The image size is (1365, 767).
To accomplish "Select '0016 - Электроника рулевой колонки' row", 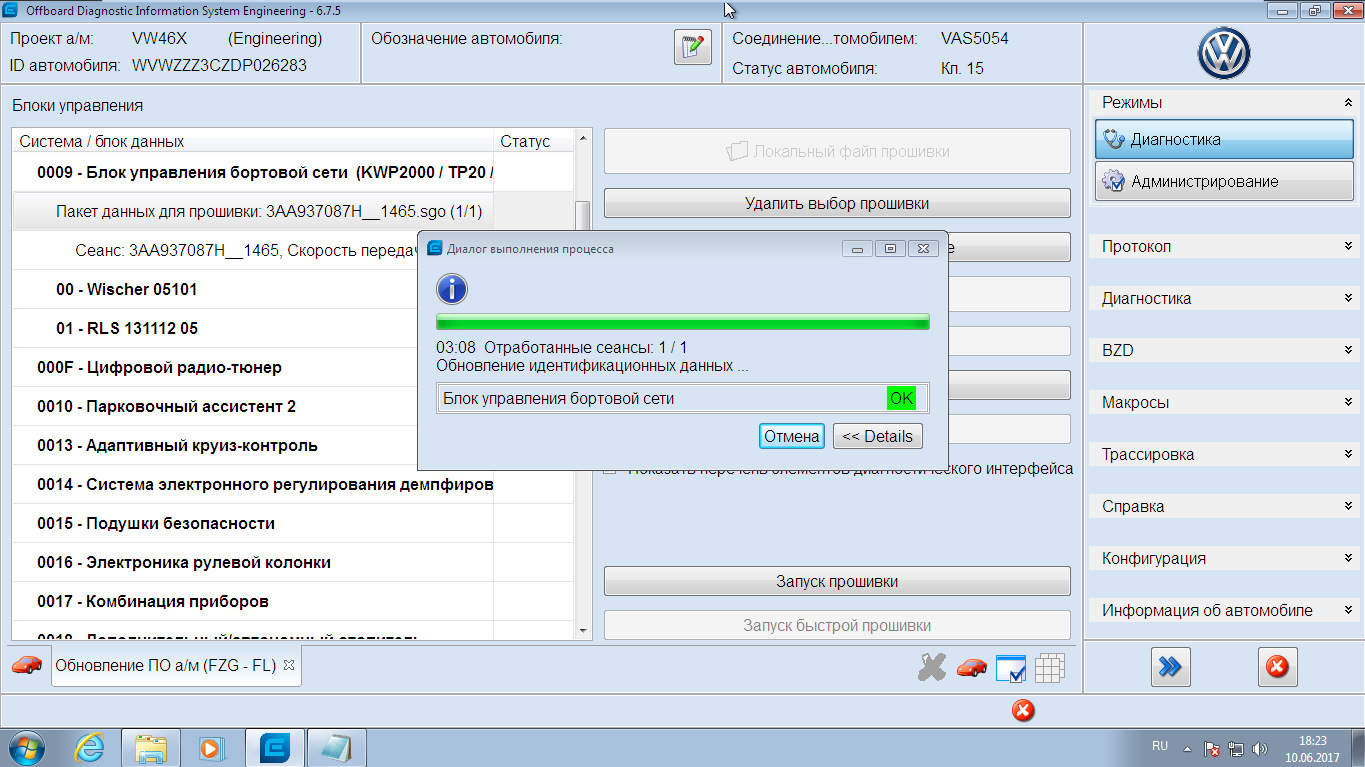I will point(293,562).
